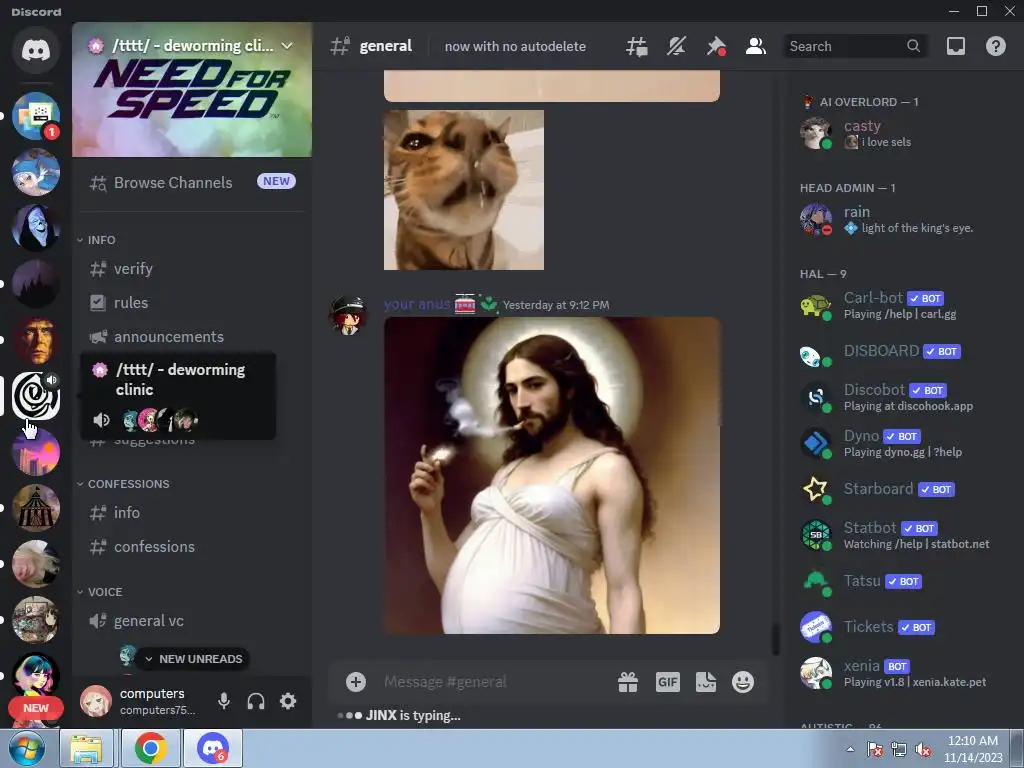Open the GIF picker
Image resolution: width=1024 pixels, height=768 pixels.
point(667,682)
